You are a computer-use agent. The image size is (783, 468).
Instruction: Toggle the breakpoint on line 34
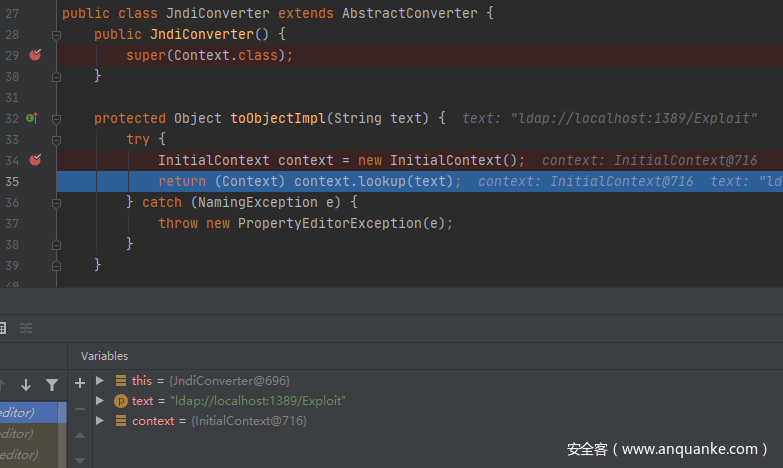(35, 160)
